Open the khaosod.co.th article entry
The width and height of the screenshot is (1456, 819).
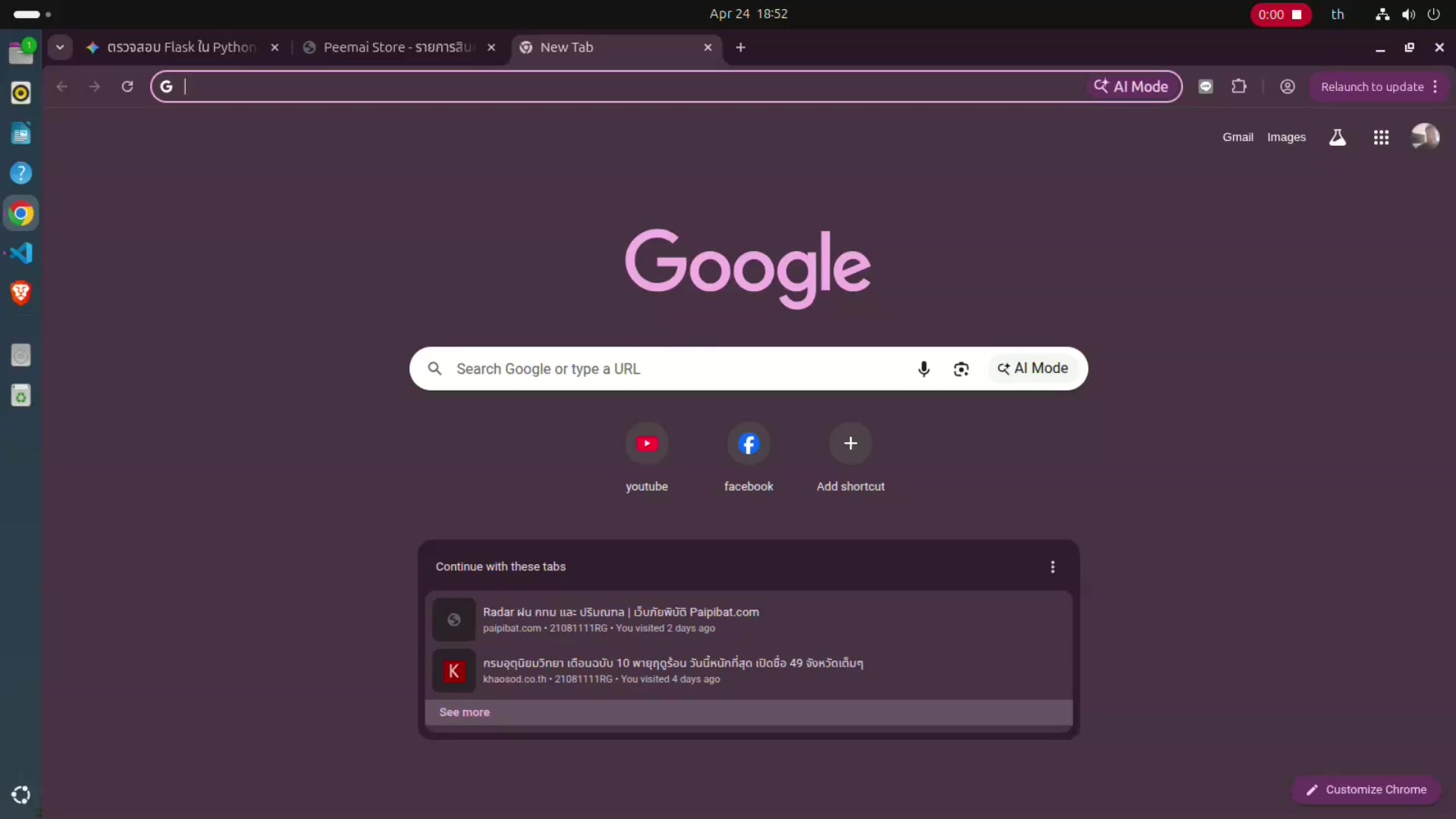(748, 670)
